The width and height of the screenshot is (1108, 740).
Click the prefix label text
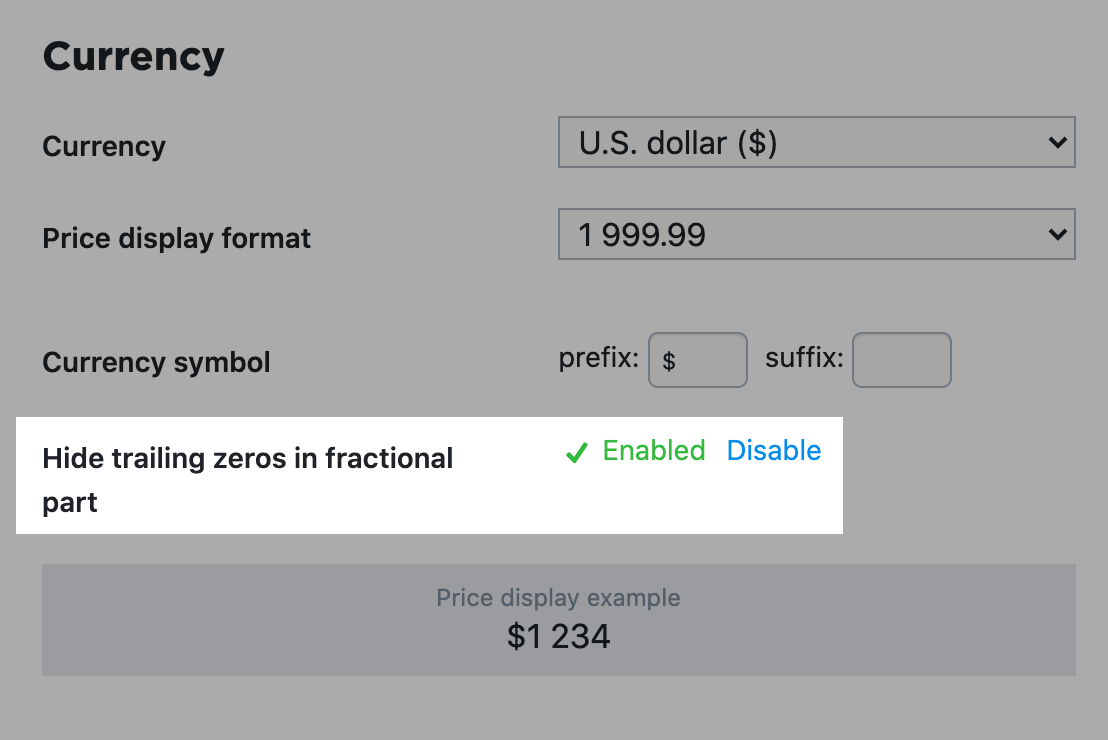[x=598, y=356]
